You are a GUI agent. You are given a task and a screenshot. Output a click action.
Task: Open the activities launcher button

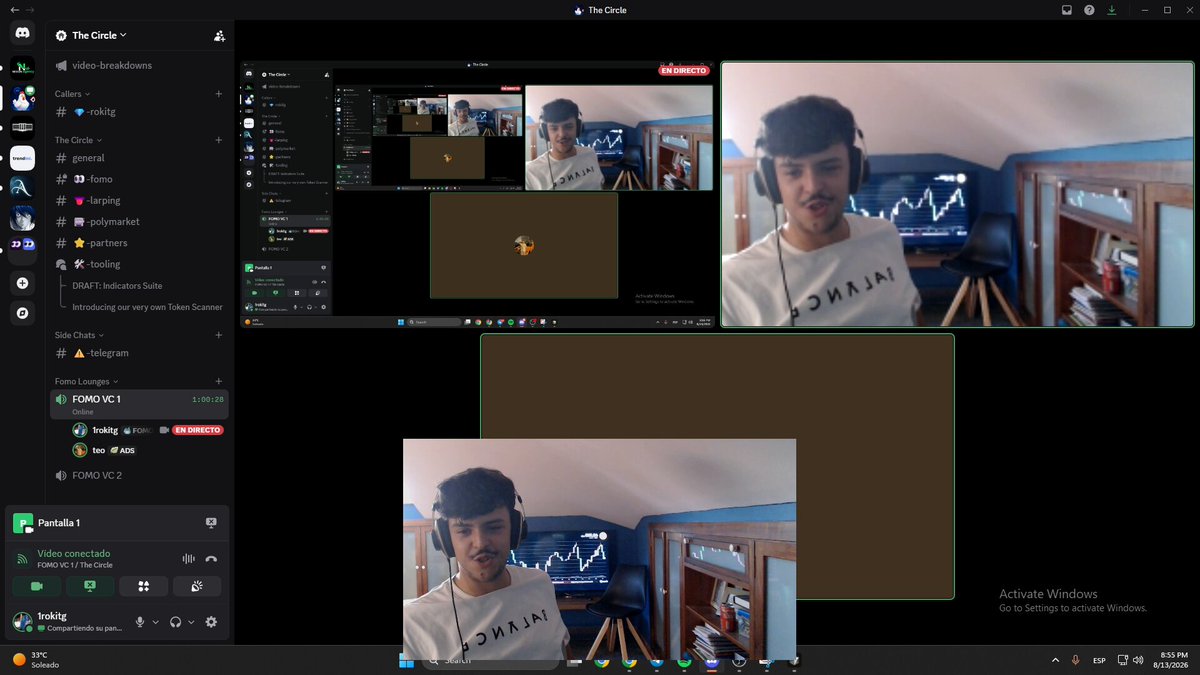point(143,586)
